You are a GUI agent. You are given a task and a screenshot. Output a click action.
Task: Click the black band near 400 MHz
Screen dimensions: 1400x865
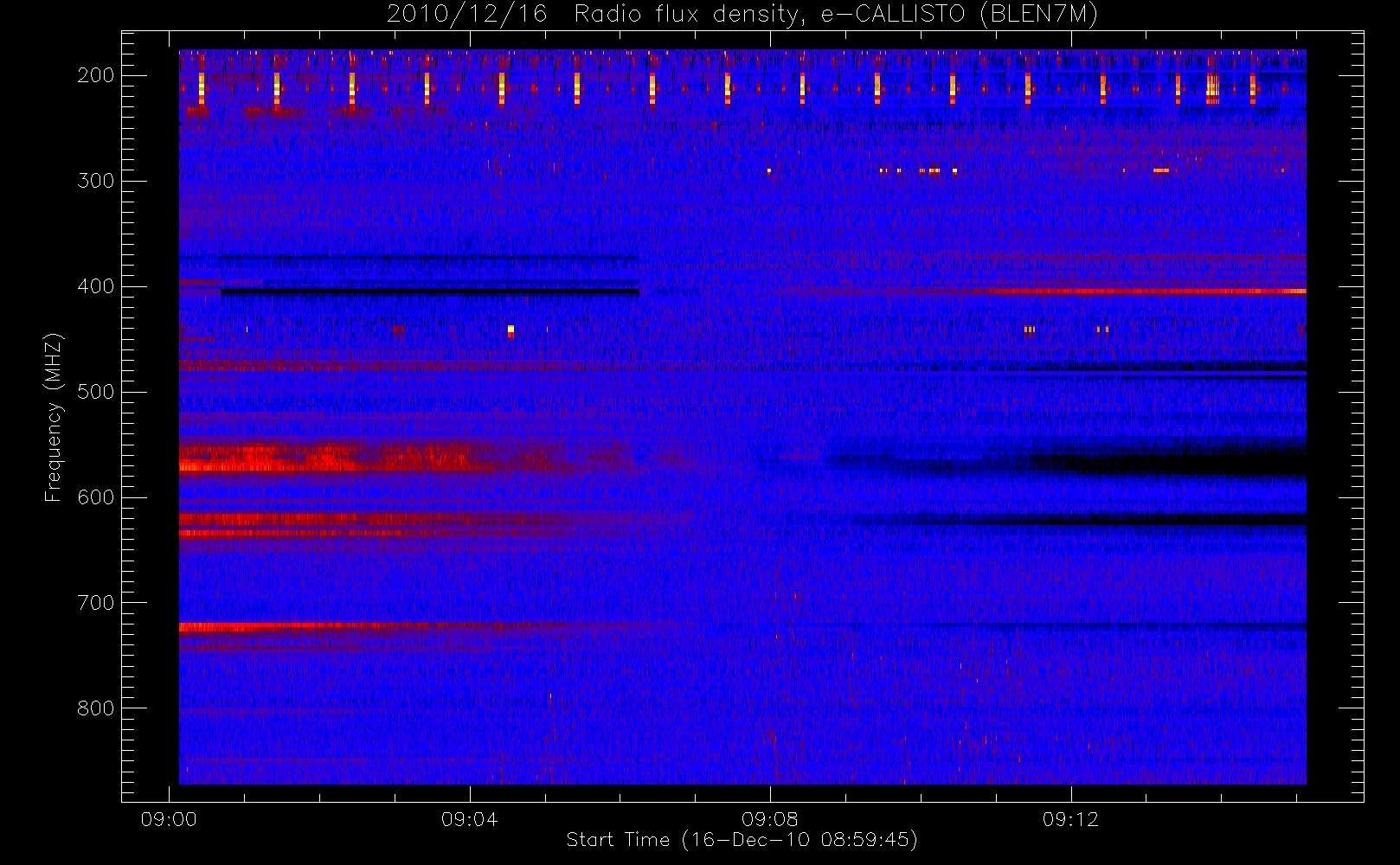pos(430,292)
